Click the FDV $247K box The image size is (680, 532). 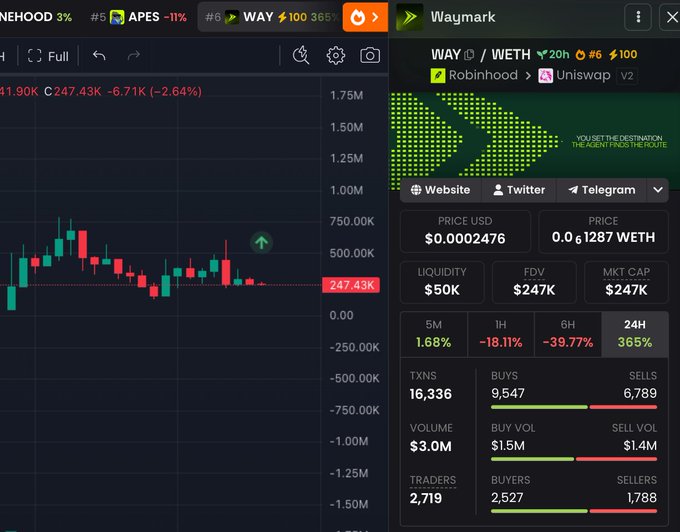(534, 282)
